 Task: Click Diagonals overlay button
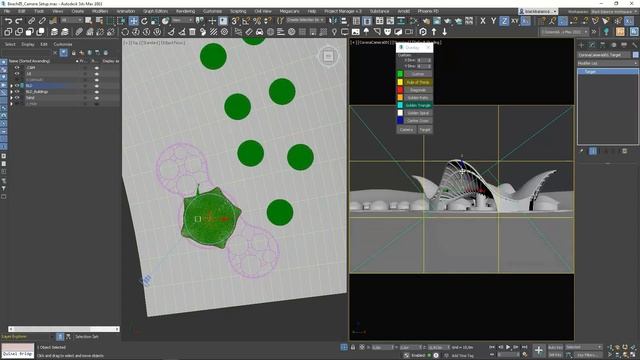tap(418, 90)
